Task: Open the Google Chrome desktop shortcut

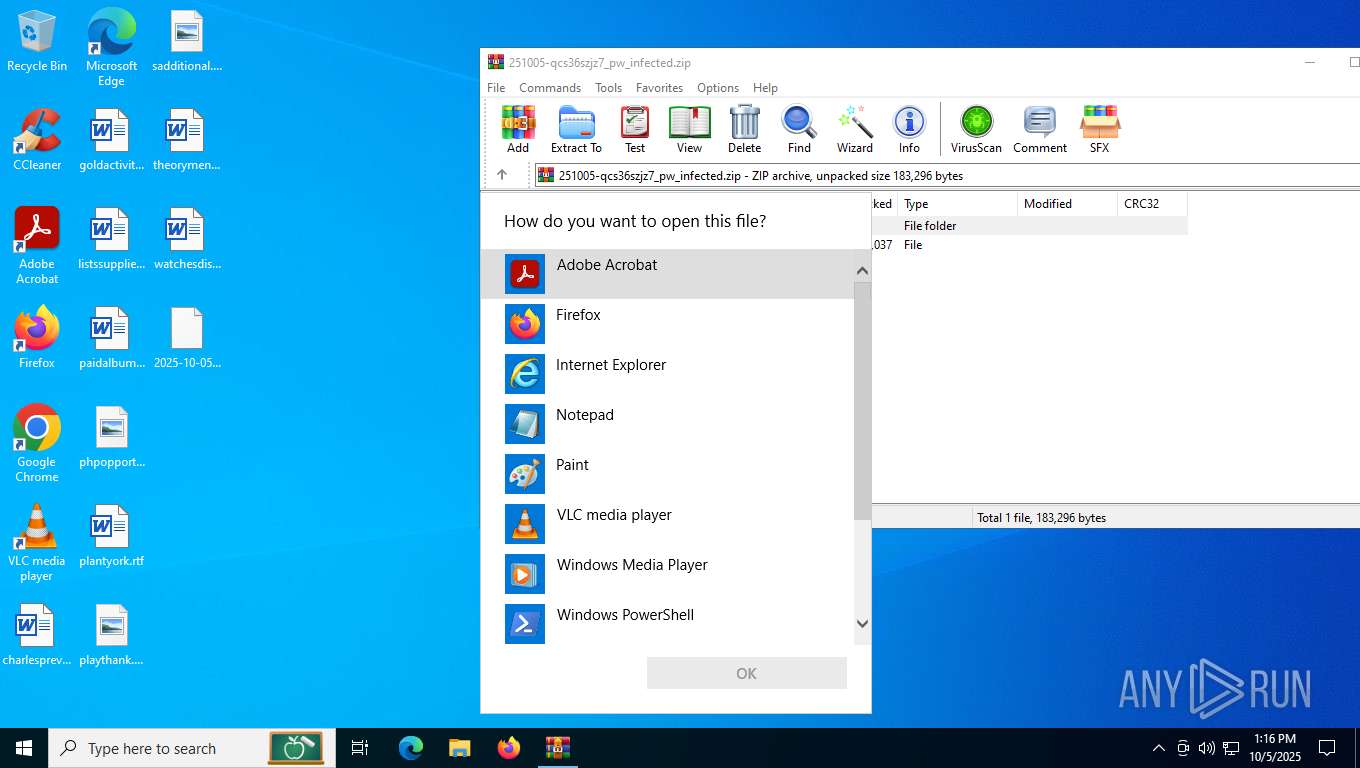Action: tap(37, 444)
